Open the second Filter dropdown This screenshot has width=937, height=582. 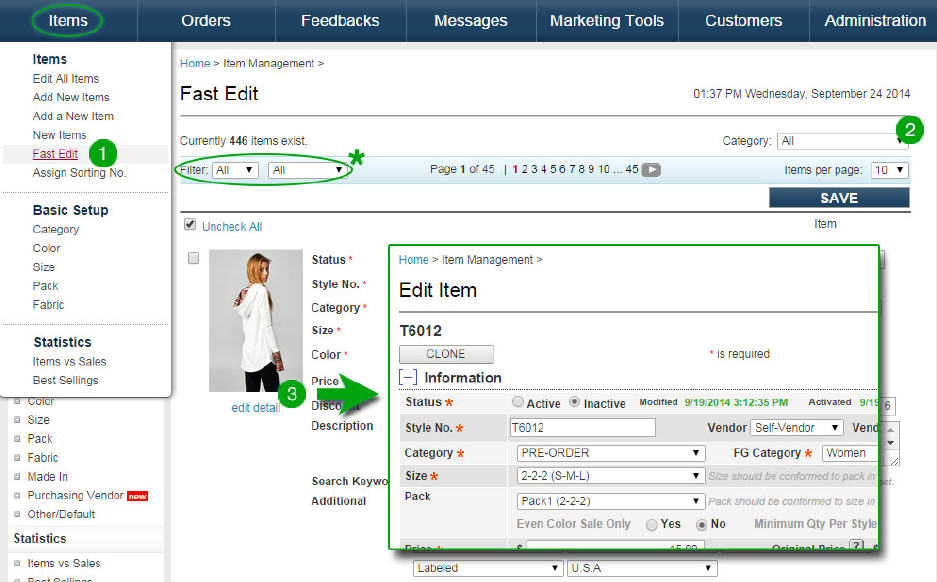[308, 170]
